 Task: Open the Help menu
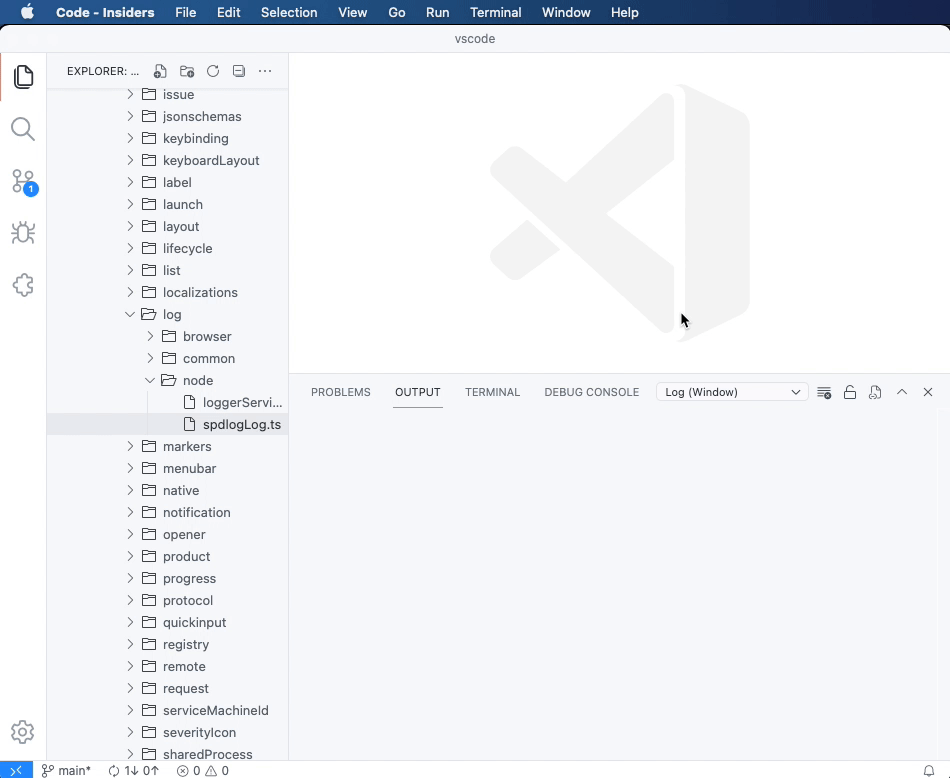625,12
